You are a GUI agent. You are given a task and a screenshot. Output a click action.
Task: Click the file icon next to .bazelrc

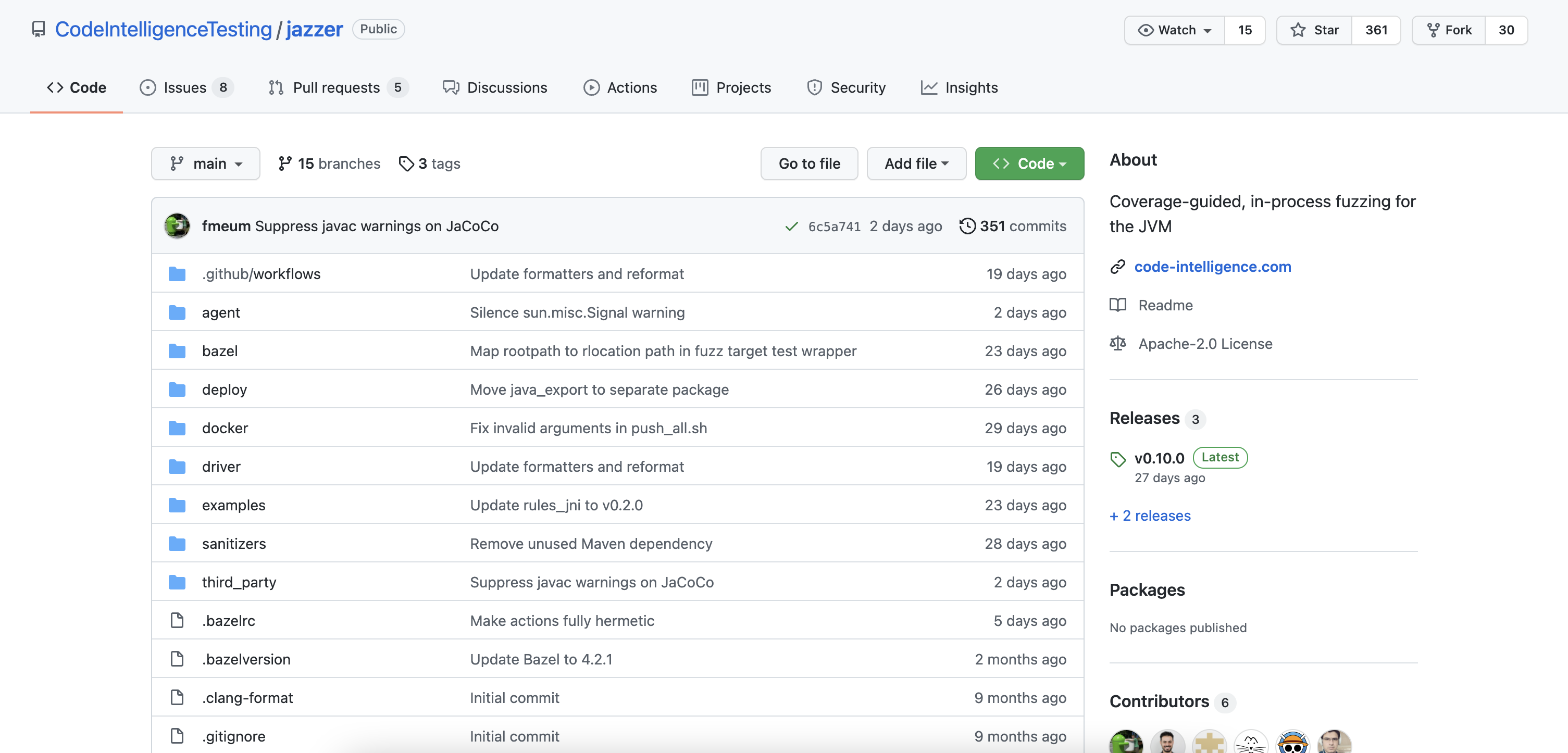[177, 620]
